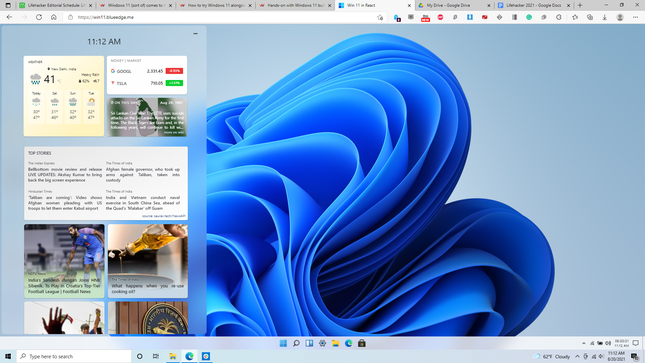Open the Win 11 in React Start menu
Viewport: 645px width, 363px height.
coord(283,343)
